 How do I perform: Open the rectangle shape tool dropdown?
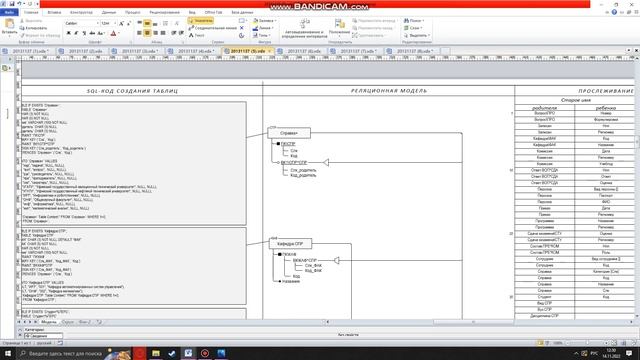242,20
